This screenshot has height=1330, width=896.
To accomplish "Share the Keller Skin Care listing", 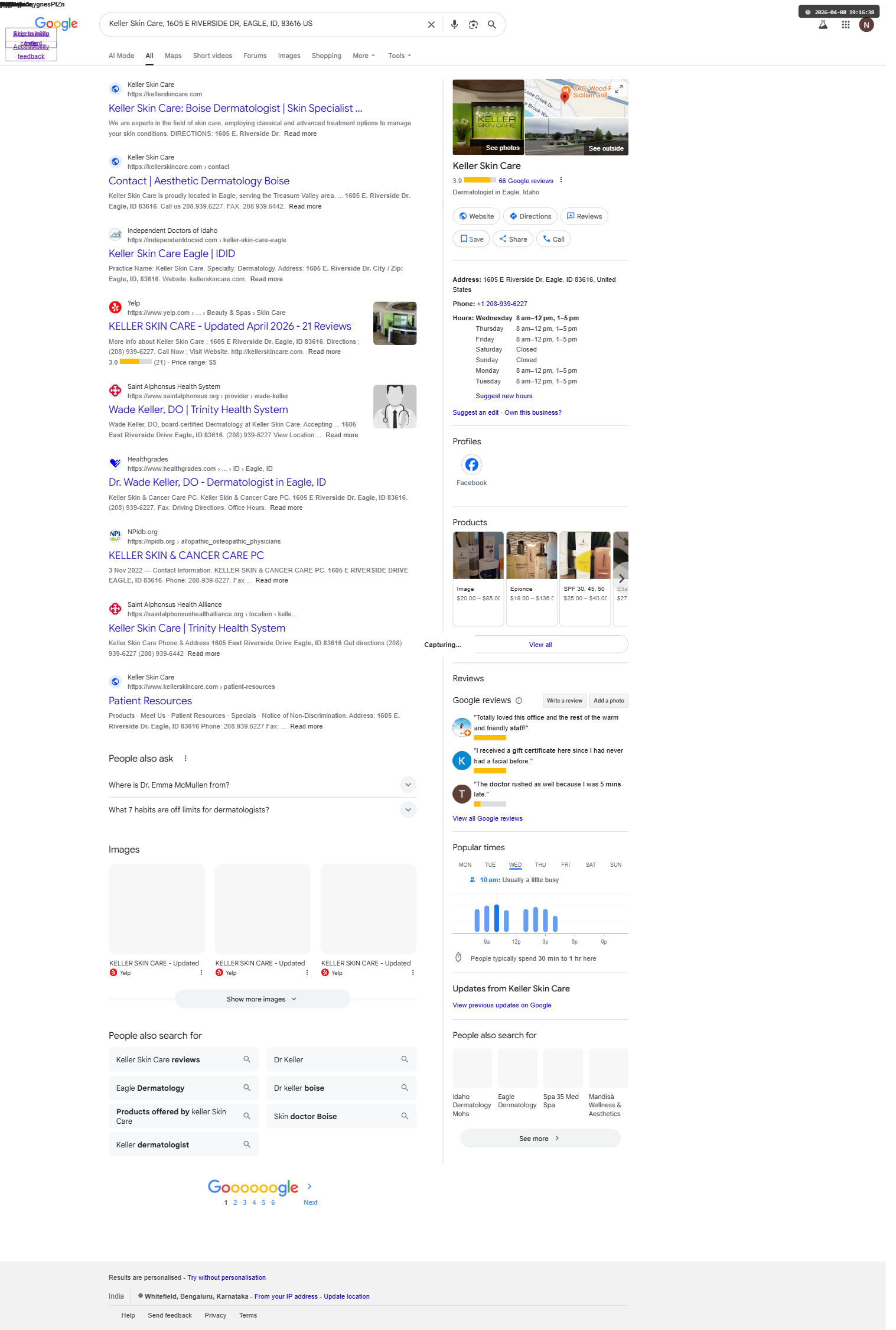I will tap(513, 239).
